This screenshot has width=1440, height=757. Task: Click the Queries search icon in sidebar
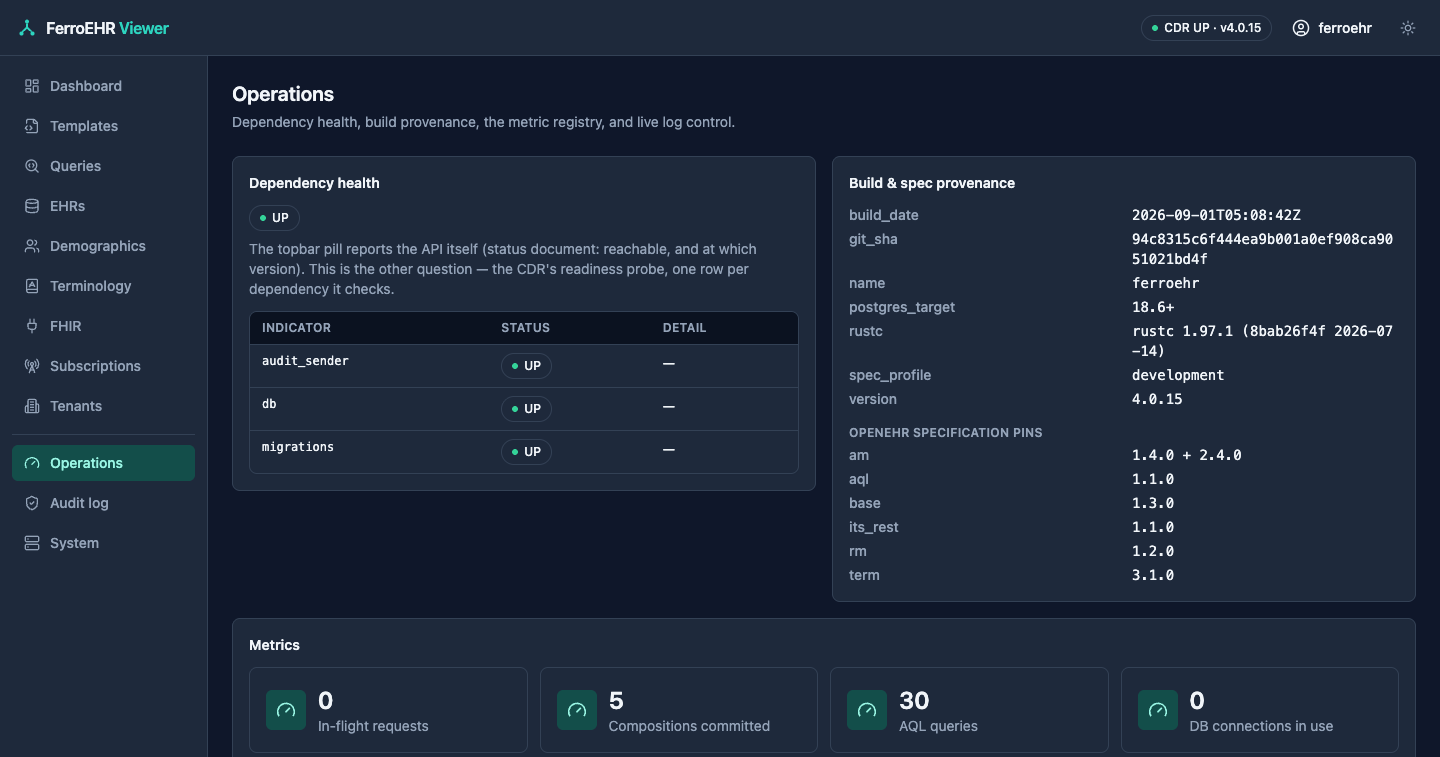tap(32, 166)
